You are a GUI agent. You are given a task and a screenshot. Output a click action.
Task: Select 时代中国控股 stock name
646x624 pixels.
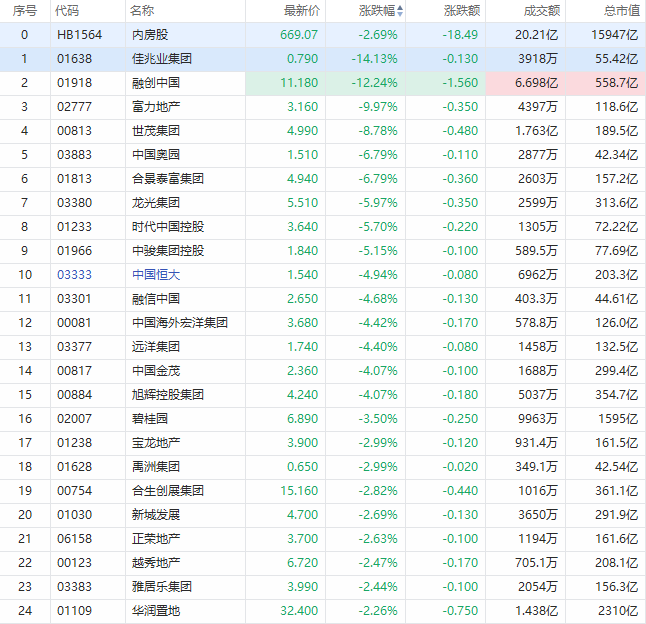coord(168,227)
